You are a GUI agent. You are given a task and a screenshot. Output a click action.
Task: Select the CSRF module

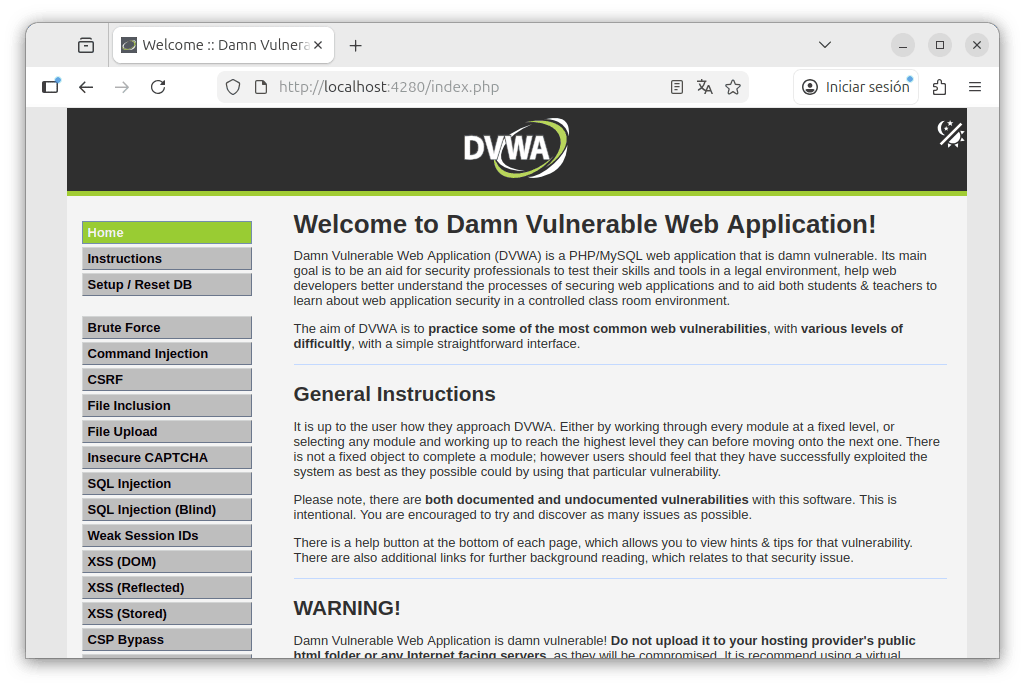[x=167, y=380]
